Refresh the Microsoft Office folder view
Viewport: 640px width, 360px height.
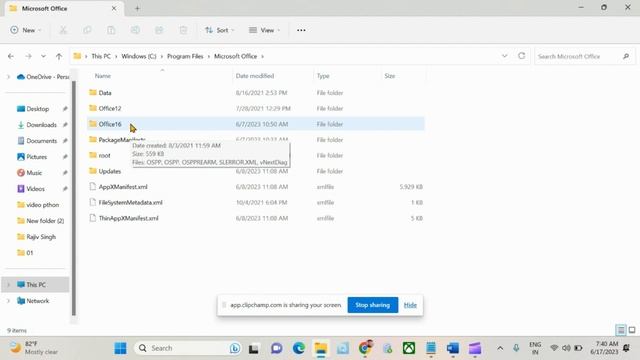521,56
